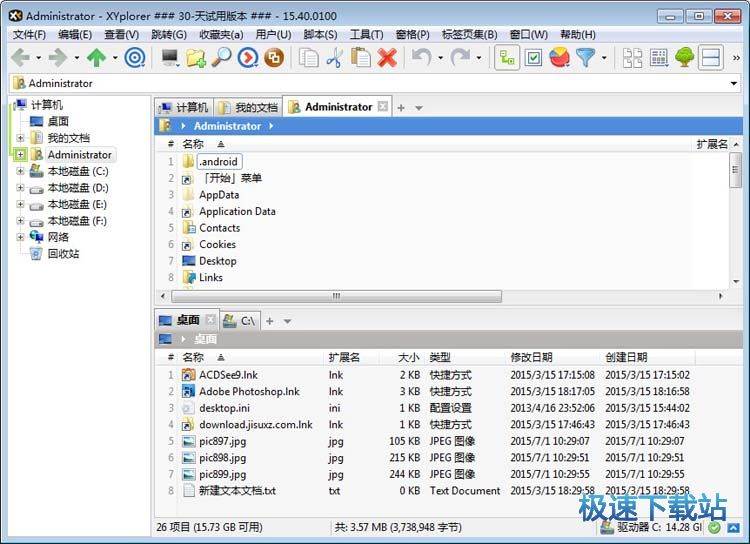The height and width of the screenshot is (544, 750).
Task: Click 大小 column header in lower pane
Action: point(408,357)
